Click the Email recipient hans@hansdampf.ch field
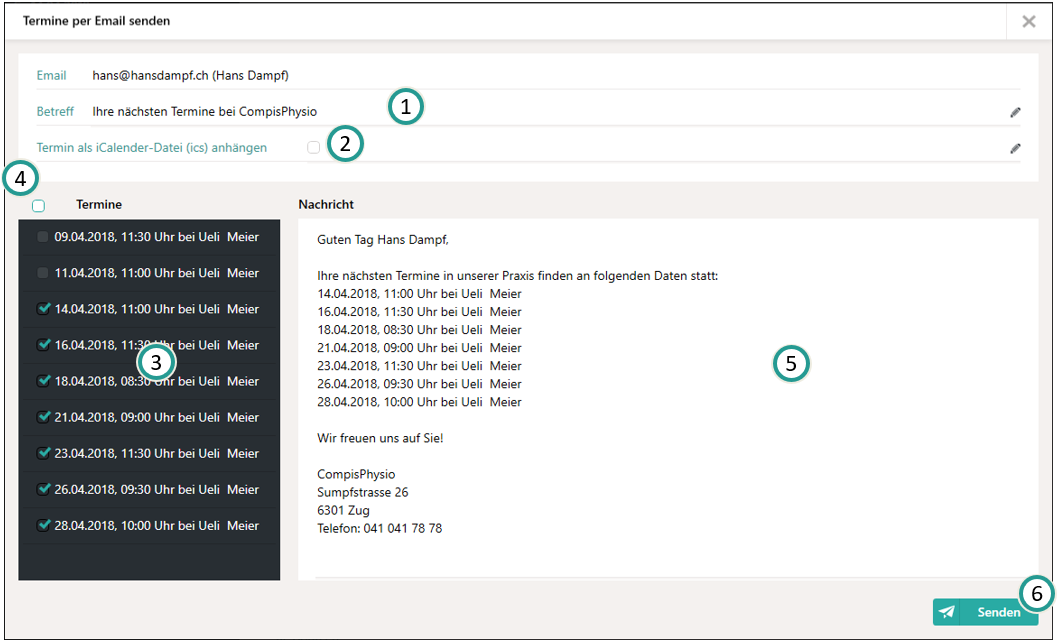This screenshot has width=1057, height=640. (555, 76)
